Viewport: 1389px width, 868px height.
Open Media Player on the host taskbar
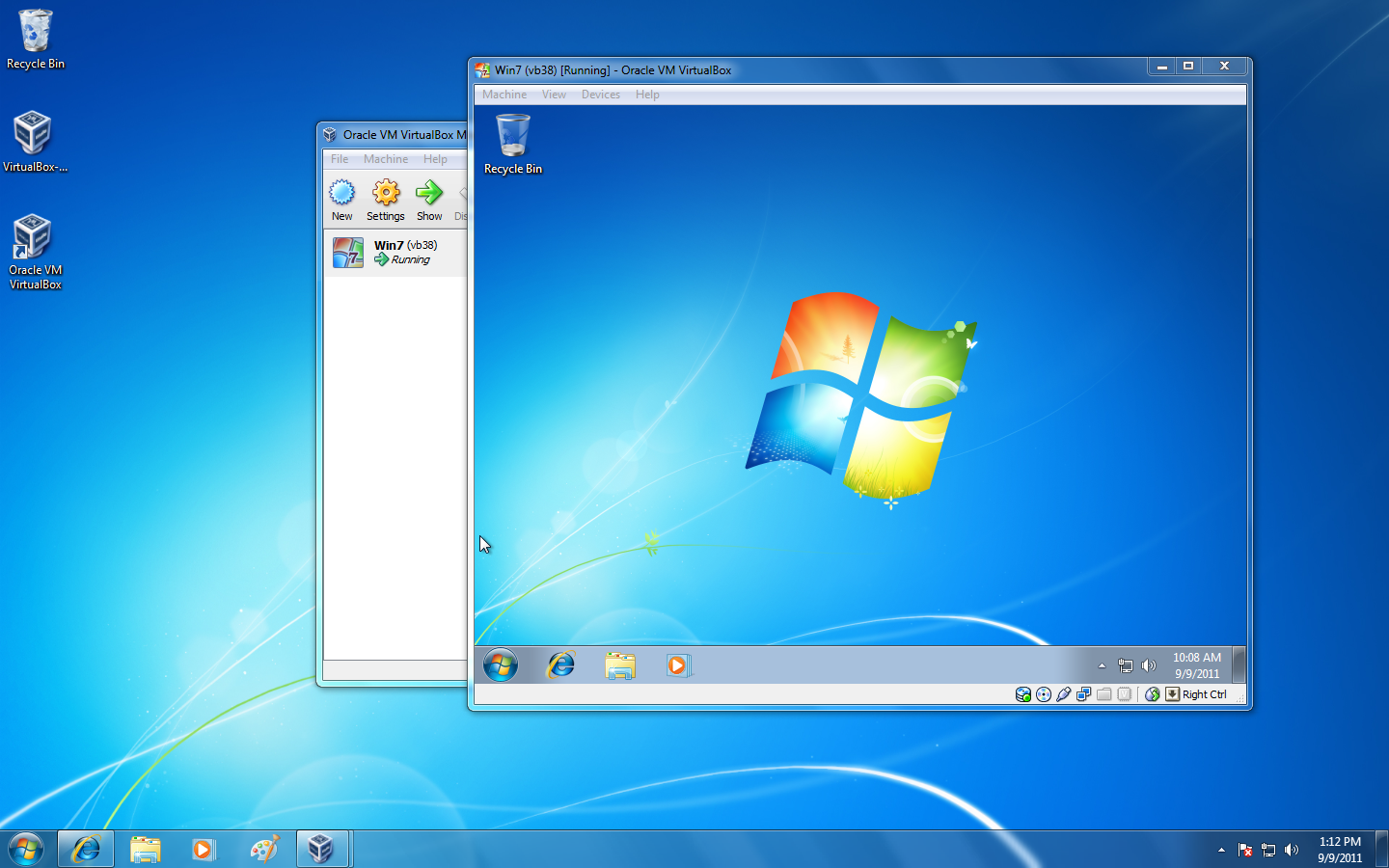pos(204,849)
